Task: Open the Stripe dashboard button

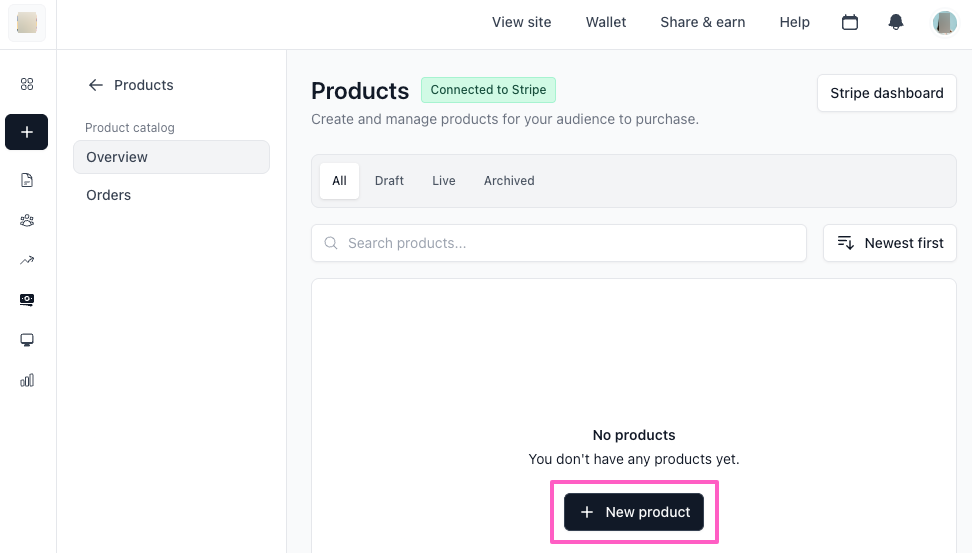Action: pos(886,93)
